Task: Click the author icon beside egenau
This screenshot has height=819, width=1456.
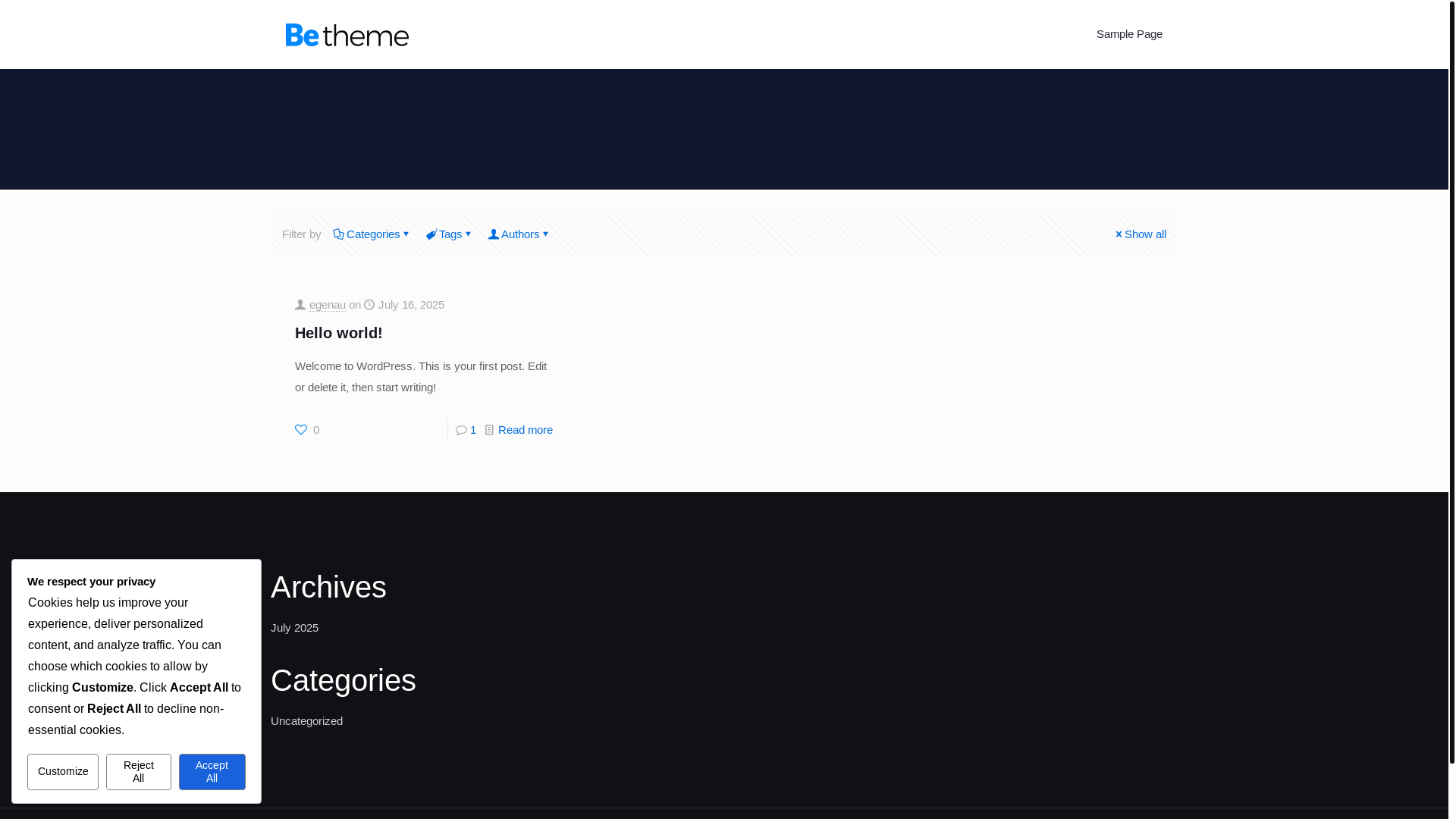Action: click(x=300, y=305)
